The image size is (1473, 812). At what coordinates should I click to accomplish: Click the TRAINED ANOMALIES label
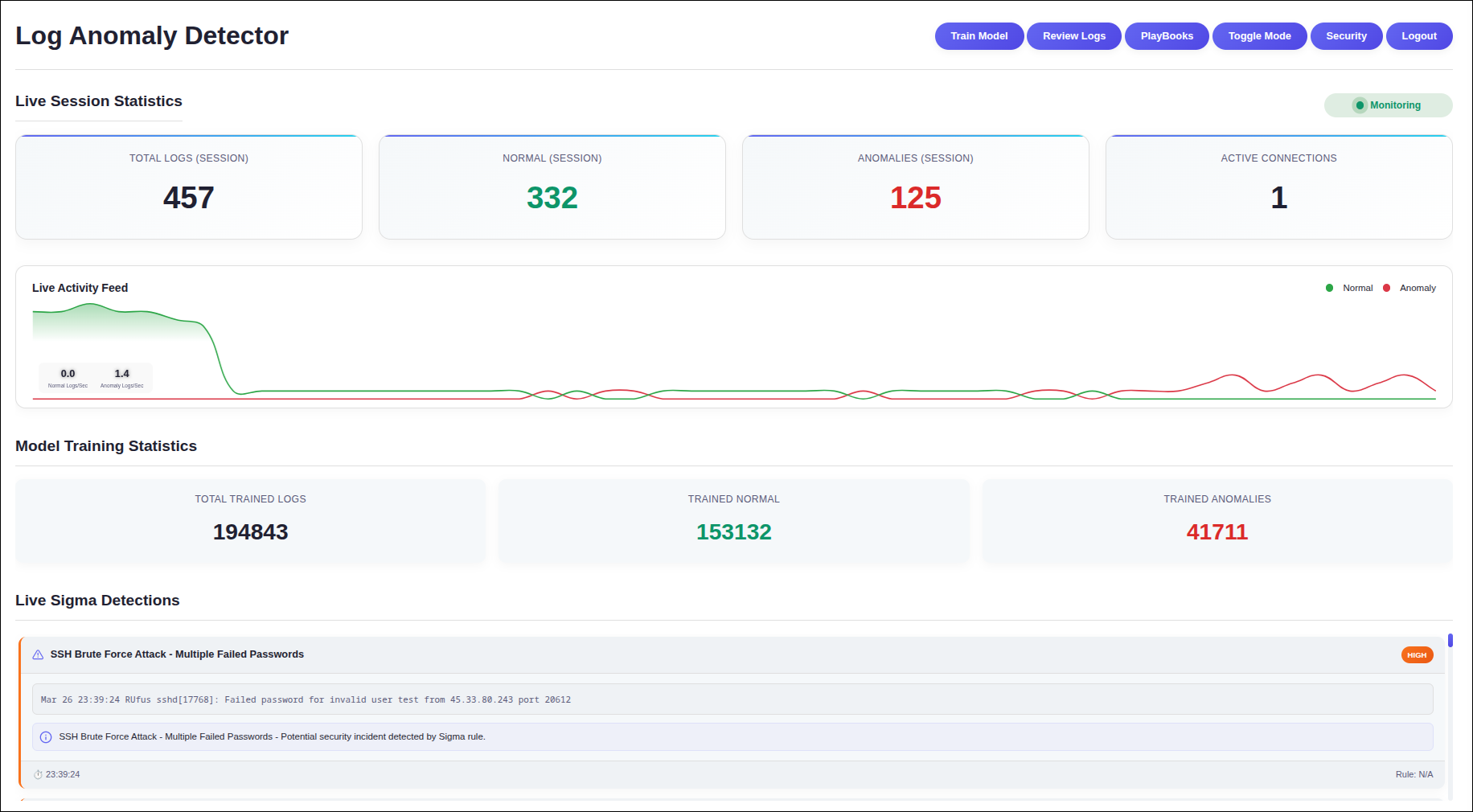click(1217, 499)
